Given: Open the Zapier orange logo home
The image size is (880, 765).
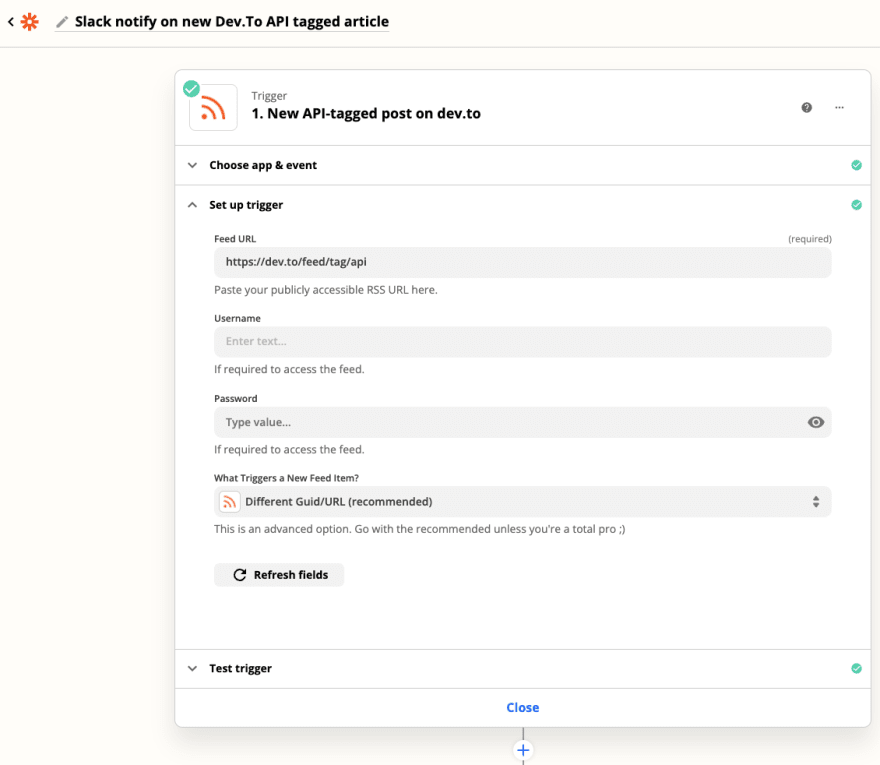Looking at the screenshot, I should (x=30, y=22).
